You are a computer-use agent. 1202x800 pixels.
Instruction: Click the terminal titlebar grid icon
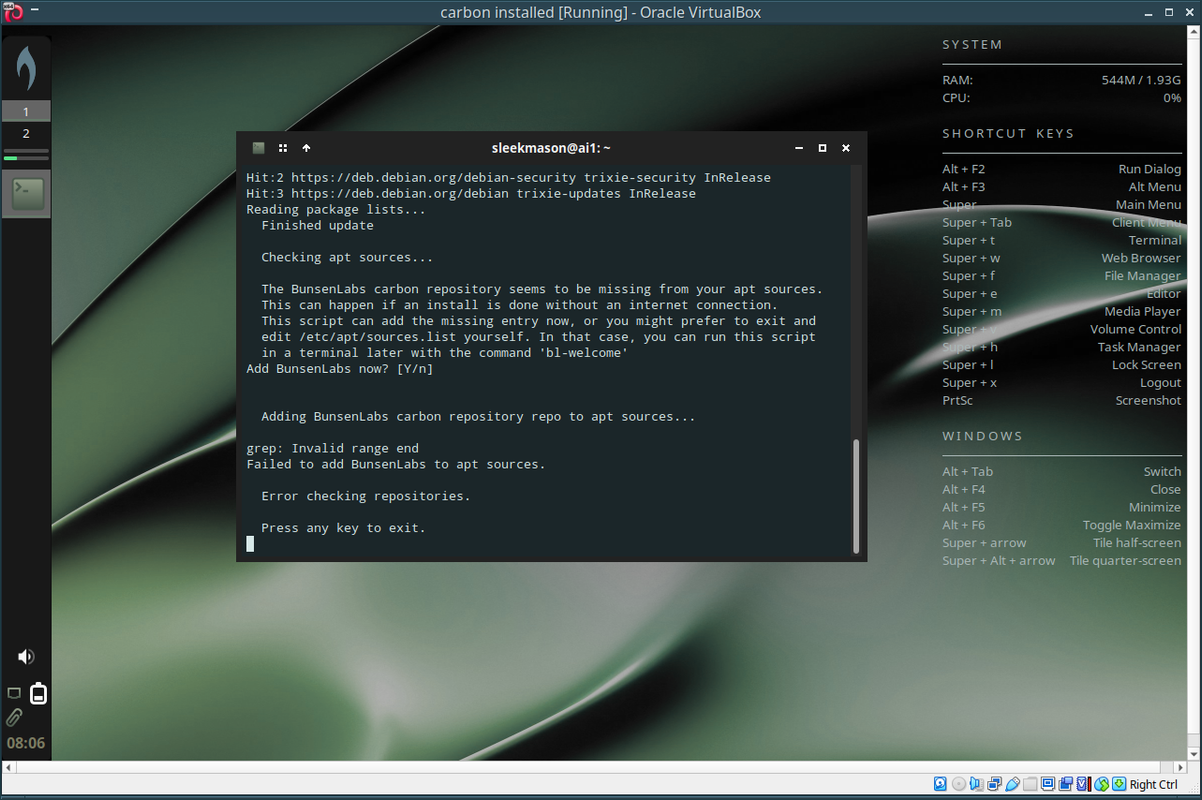coord(283,148)
